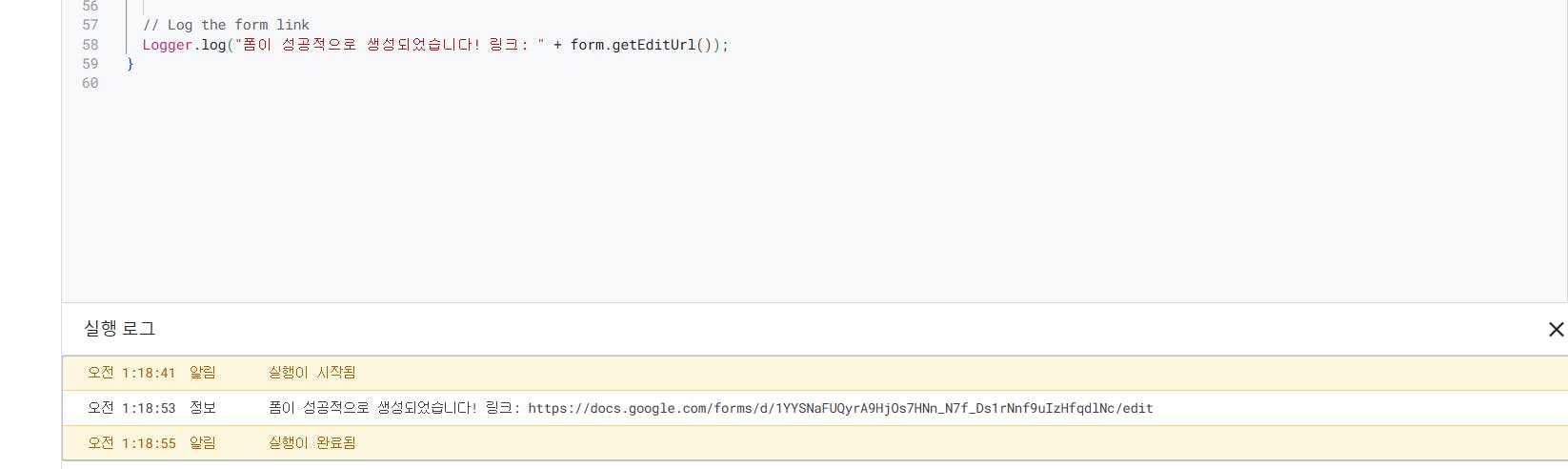Image resolution: width=1568 pixels, height=469 pixels.
Task: Click the 오전 1:18:41 timestamp
Action: coord(131,373)
